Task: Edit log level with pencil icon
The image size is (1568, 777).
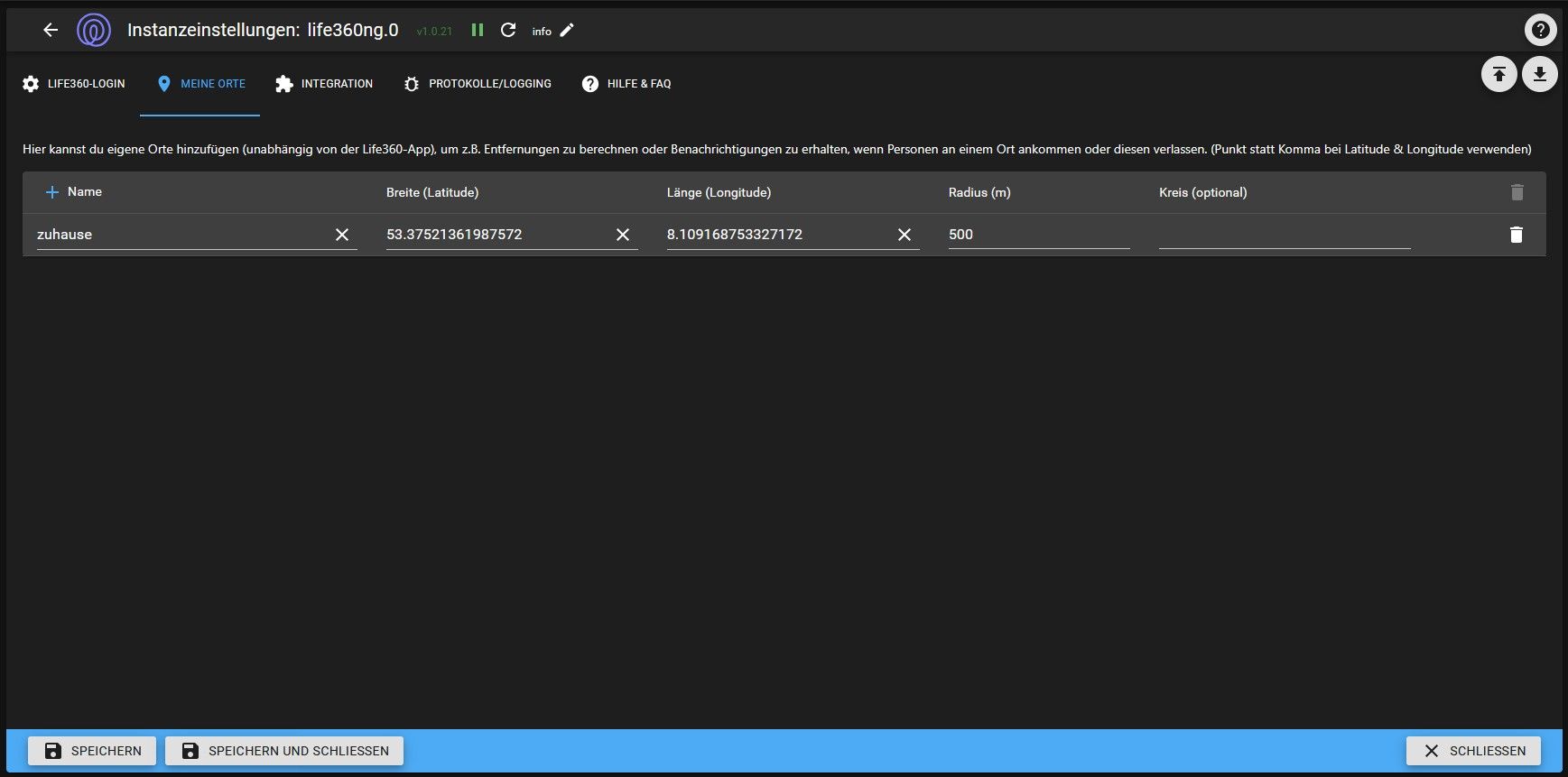Action: (x=567, y=30)
